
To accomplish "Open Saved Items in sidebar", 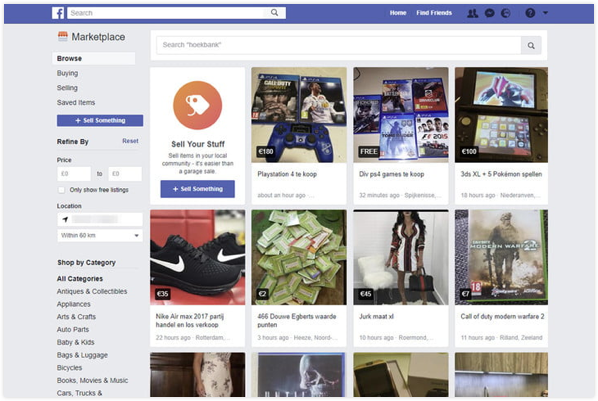I will 76,103.
